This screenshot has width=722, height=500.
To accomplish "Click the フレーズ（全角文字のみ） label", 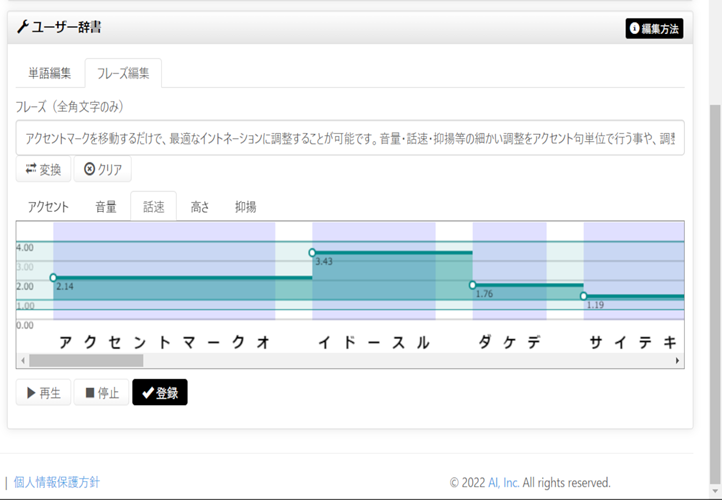I will coord(70,107).
